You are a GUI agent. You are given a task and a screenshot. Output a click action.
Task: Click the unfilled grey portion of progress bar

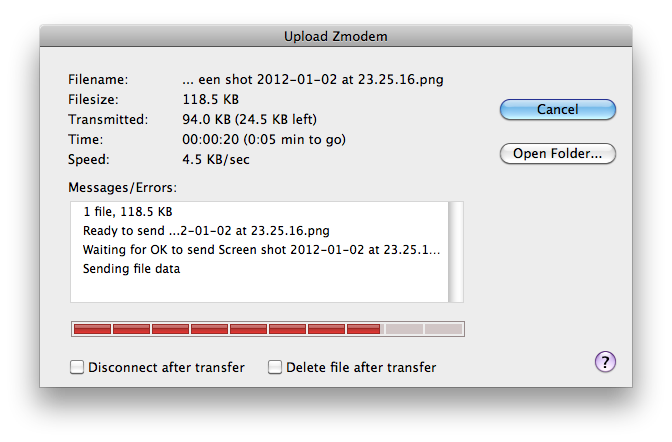click(x=423, y=329)
